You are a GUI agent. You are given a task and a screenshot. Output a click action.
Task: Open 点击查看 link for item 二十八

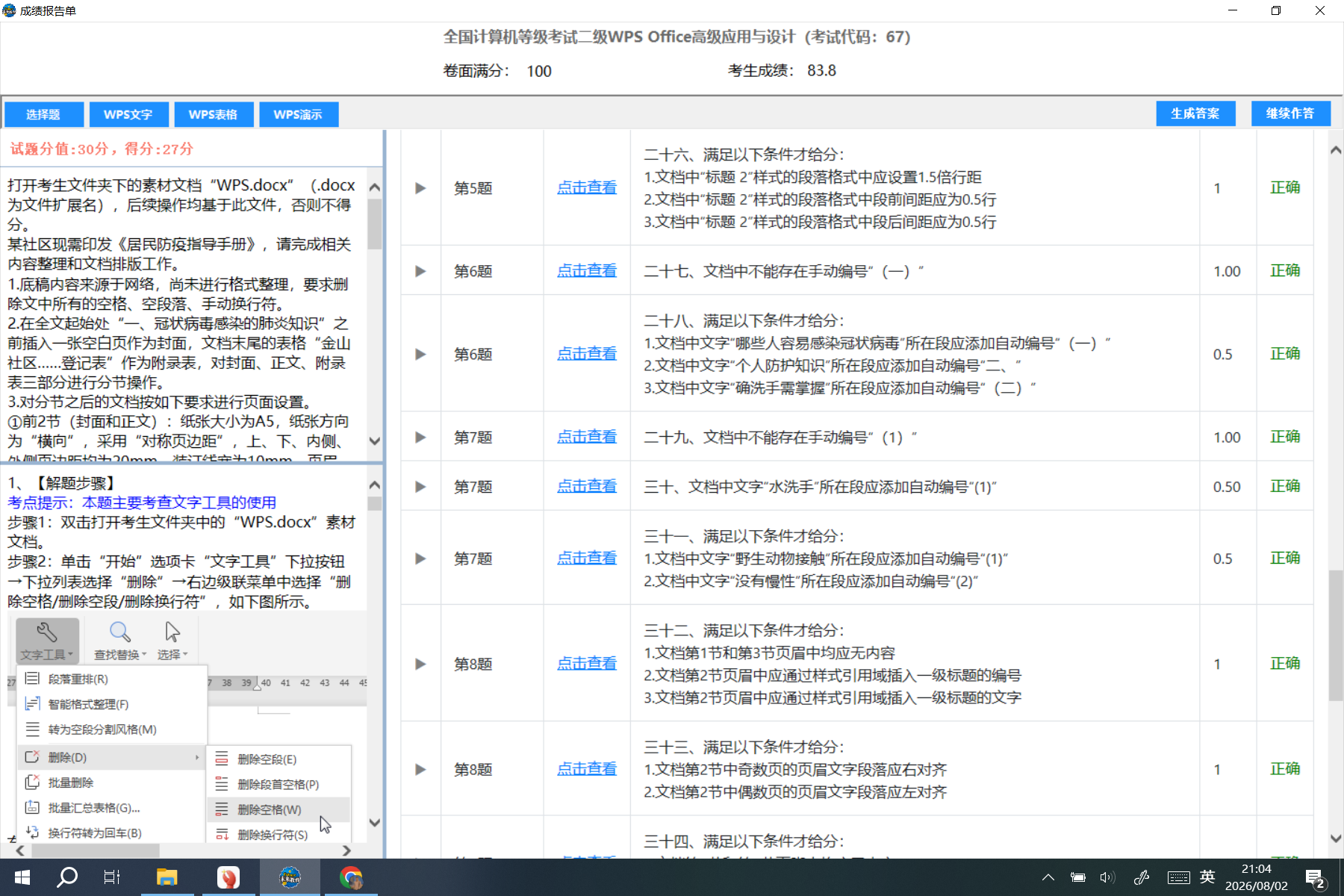point(587,354)
